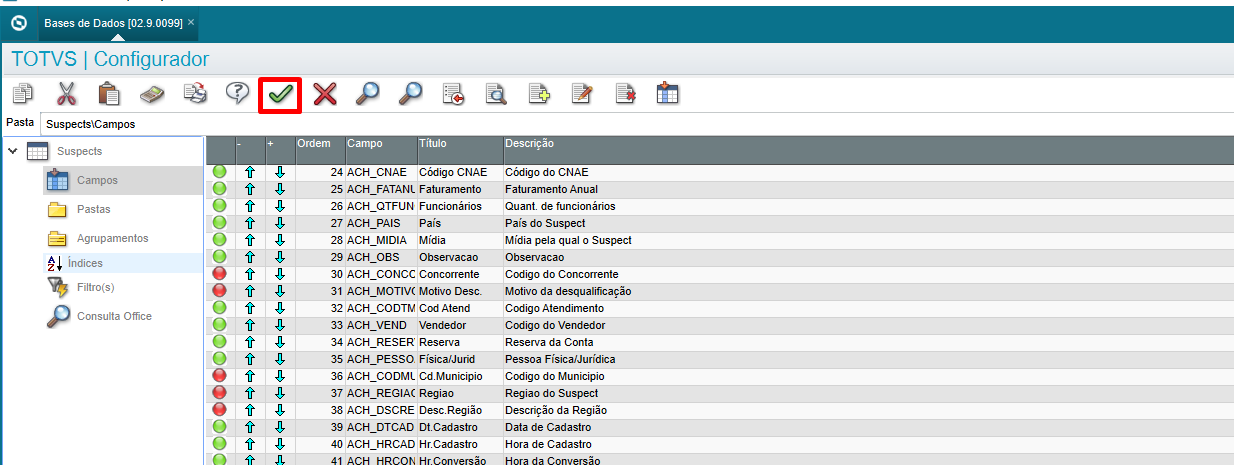Confirm with the green checkmark icon
Screen dimensions: 1234x465
click(x=281, y=94)
